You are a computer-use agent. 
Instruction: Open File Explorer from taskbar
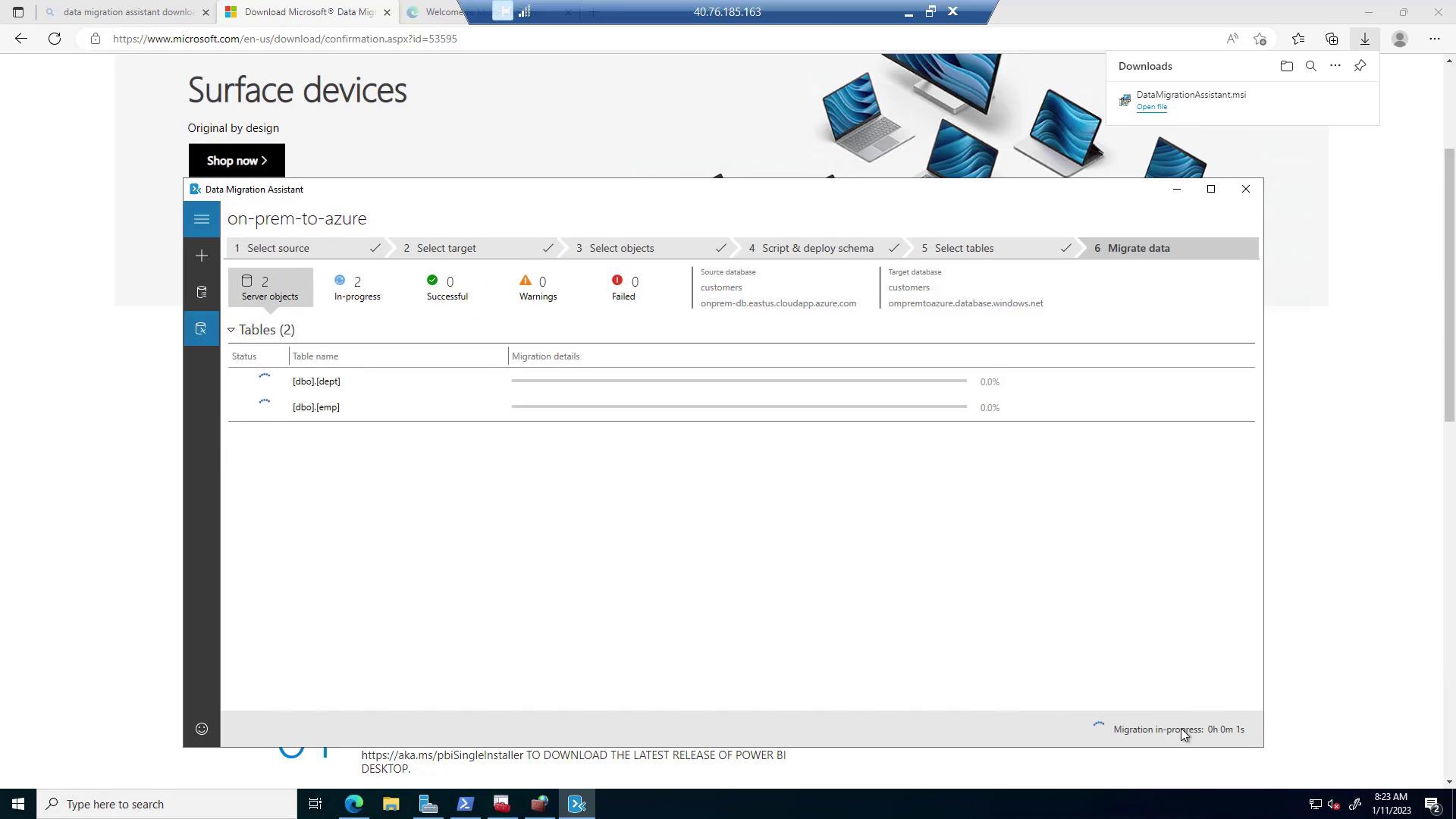(391, 805)
